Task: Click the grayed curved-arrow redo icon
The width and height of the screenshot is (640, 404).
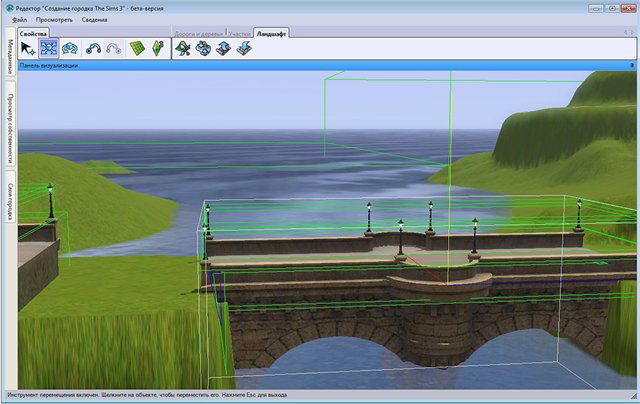Action: (x=114, y=48)
